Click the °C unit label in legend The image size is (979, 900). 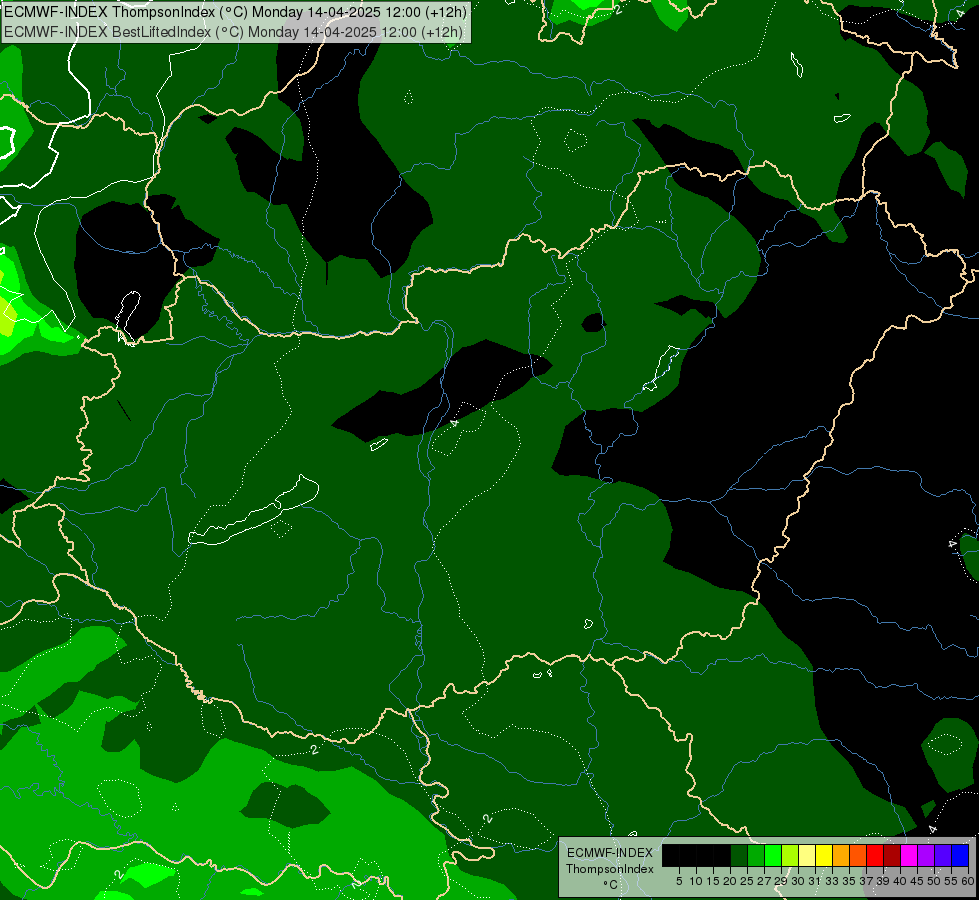(x=610, y=885)
